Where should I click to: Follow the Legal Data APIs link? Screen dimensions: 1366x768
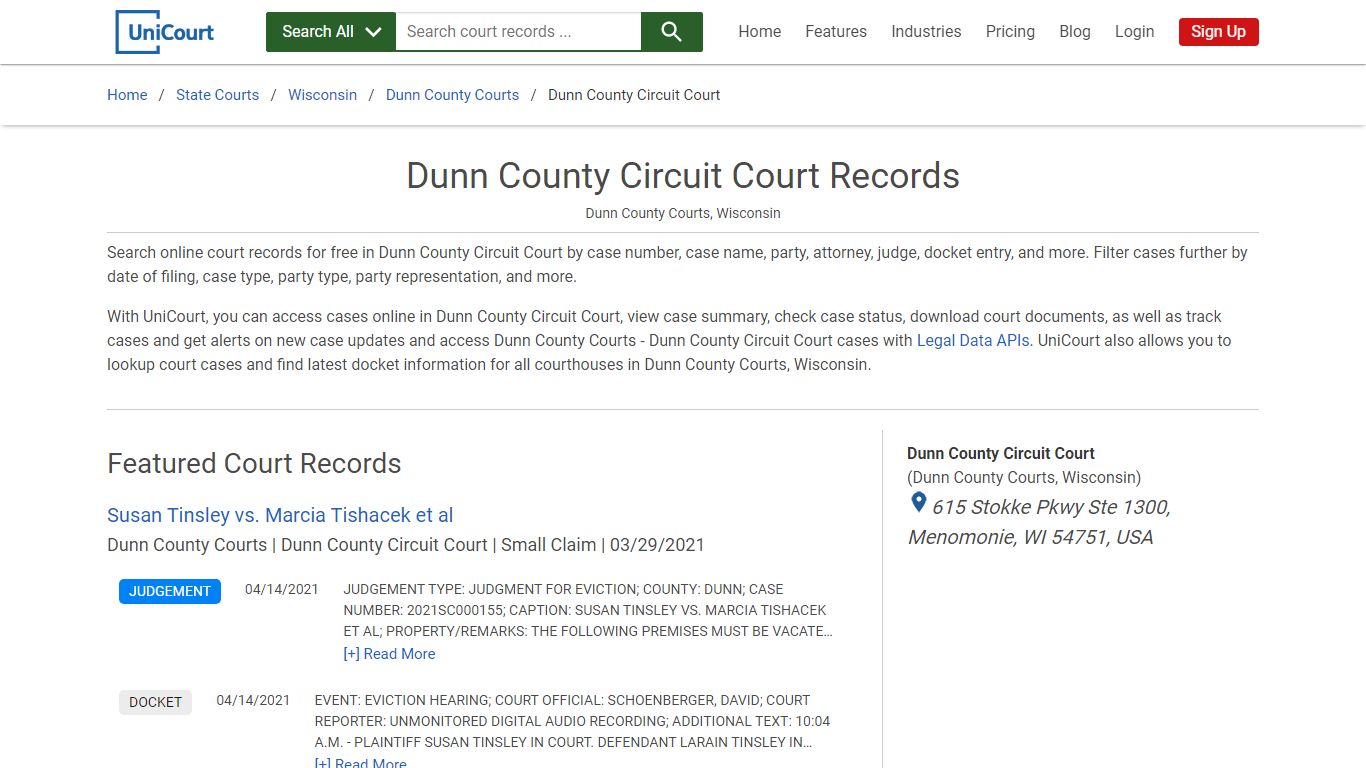[973, 341]
